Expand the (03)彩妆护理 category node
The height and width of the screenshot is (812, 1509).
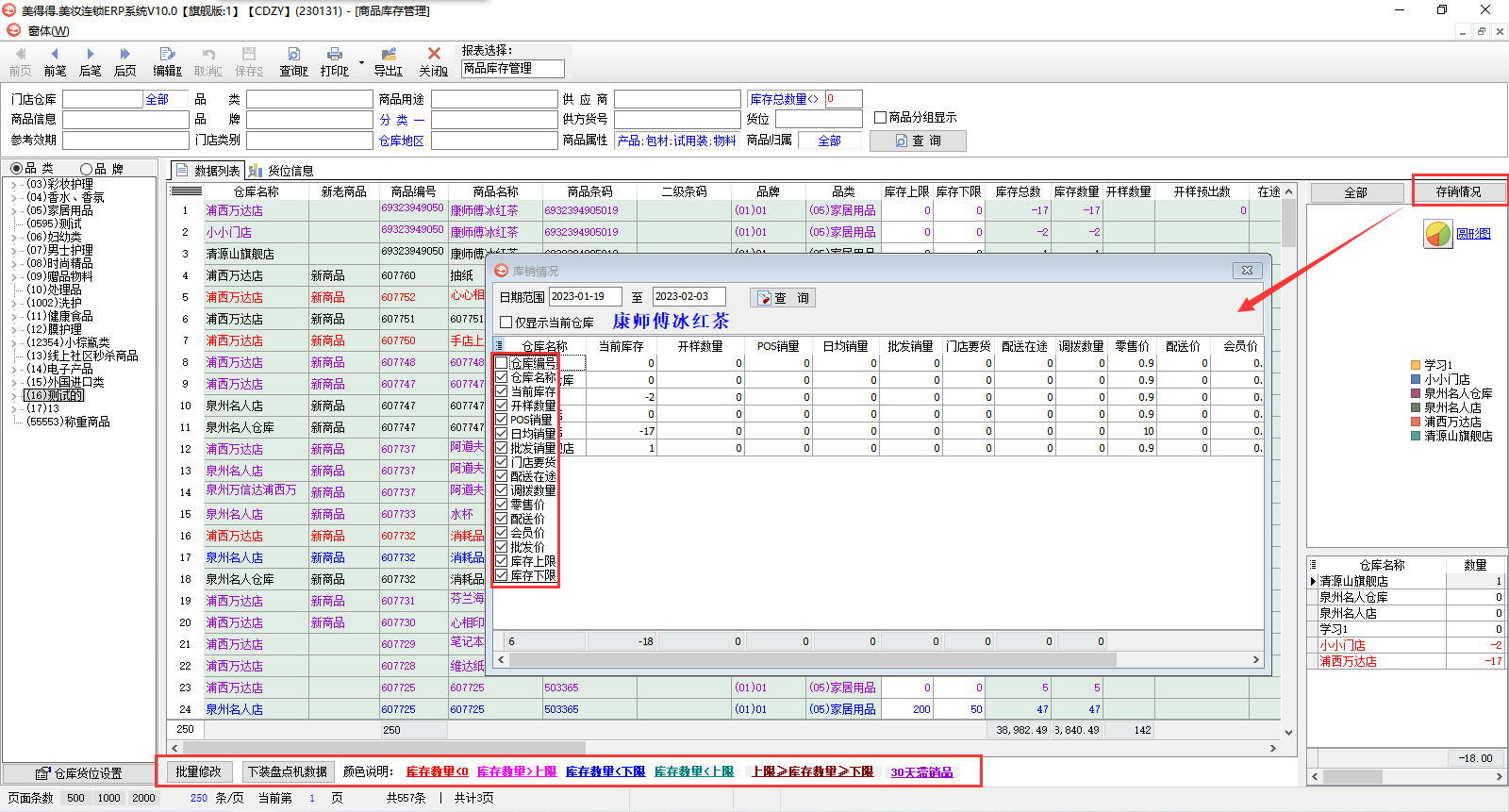pyautogui.click(x=13, y=185)
